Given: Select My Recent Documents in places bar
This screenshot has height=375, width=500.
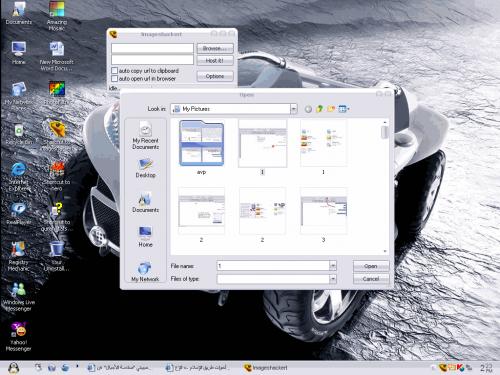Looking at the screenshot, I should pyautogui.click(x=145, y=135).
